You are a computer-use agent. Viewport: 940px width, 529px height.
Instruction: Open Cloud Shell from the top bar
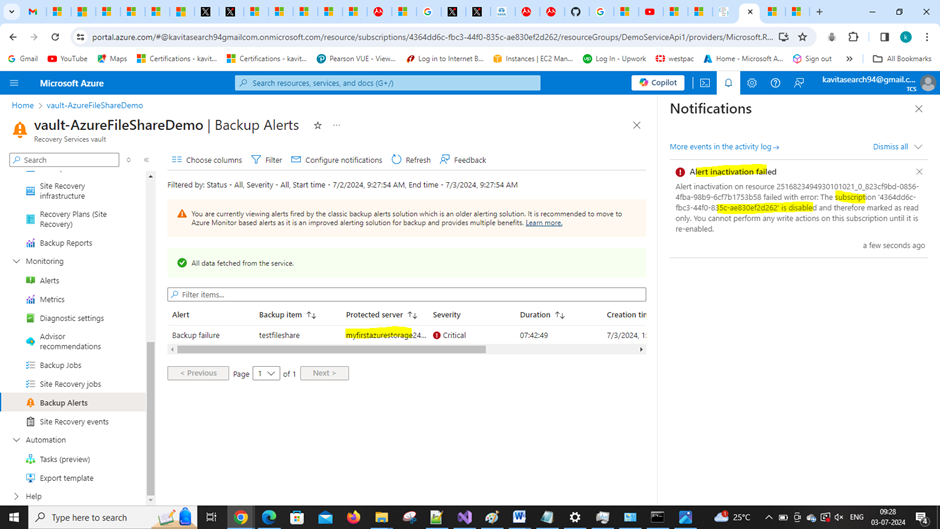coord(705,83)
